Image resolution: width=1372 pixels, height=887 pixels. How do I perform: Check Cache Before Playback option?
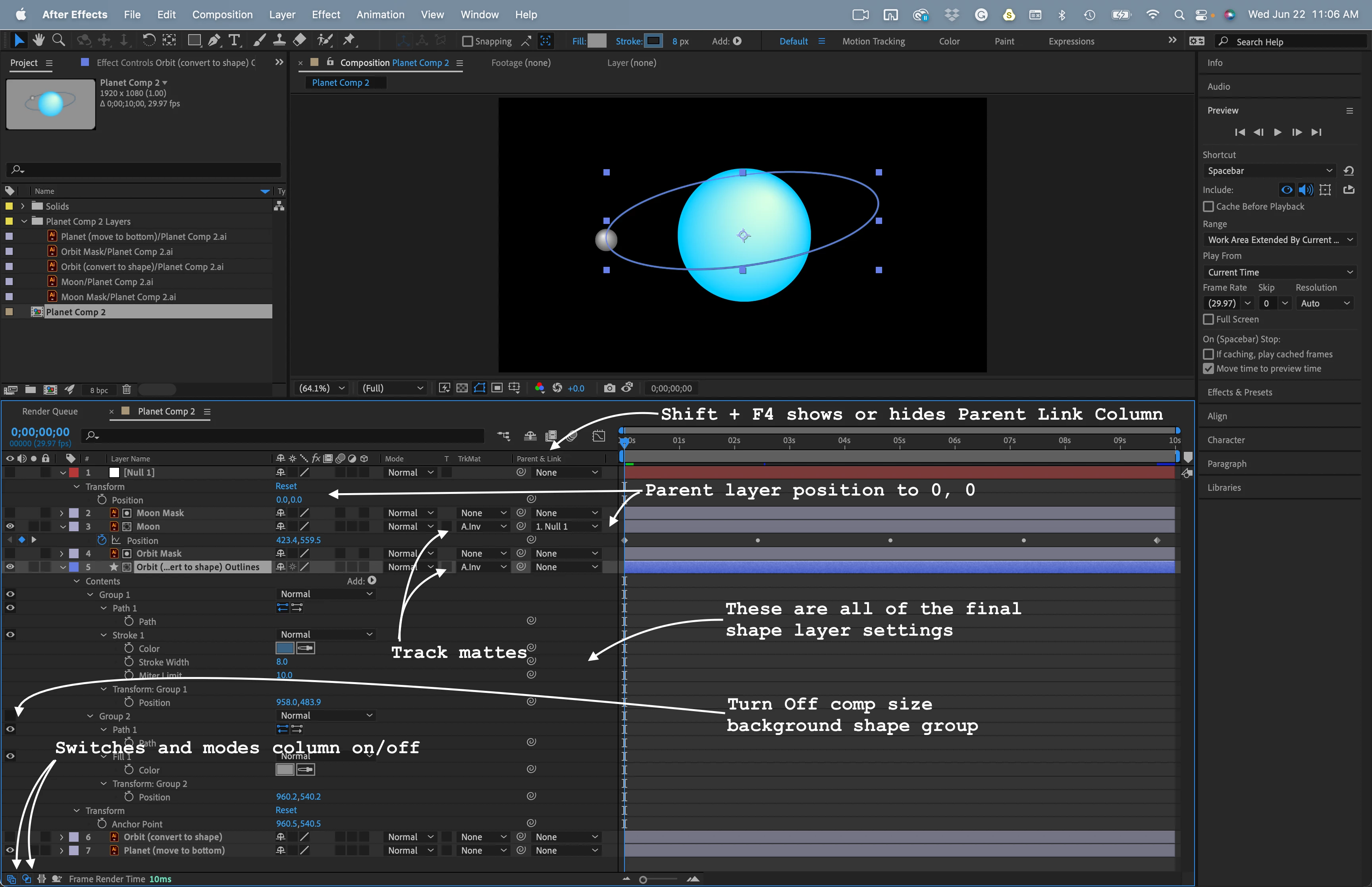1208,206
